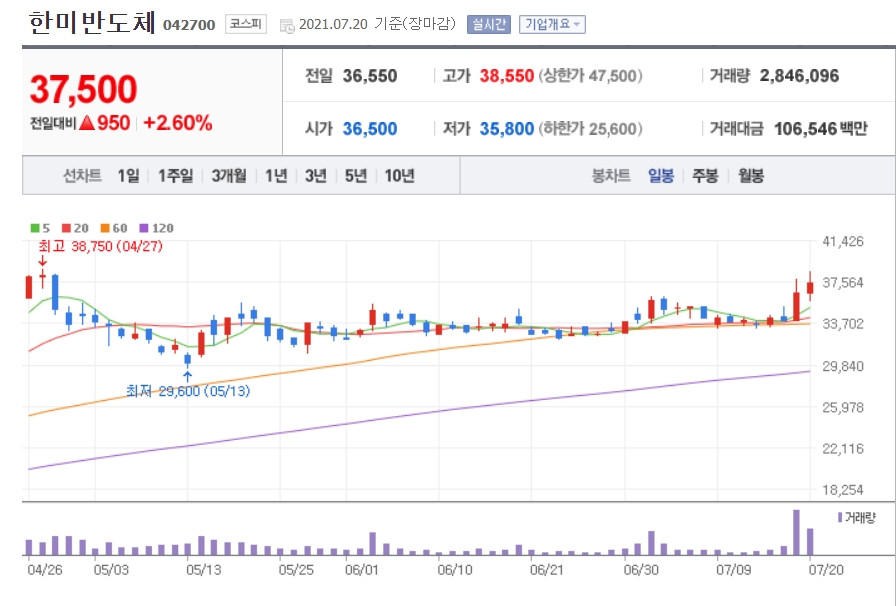This screenshot has height=606, width=896.
Task: Click the 하한가 25,600 text
Action: point(590,129)
